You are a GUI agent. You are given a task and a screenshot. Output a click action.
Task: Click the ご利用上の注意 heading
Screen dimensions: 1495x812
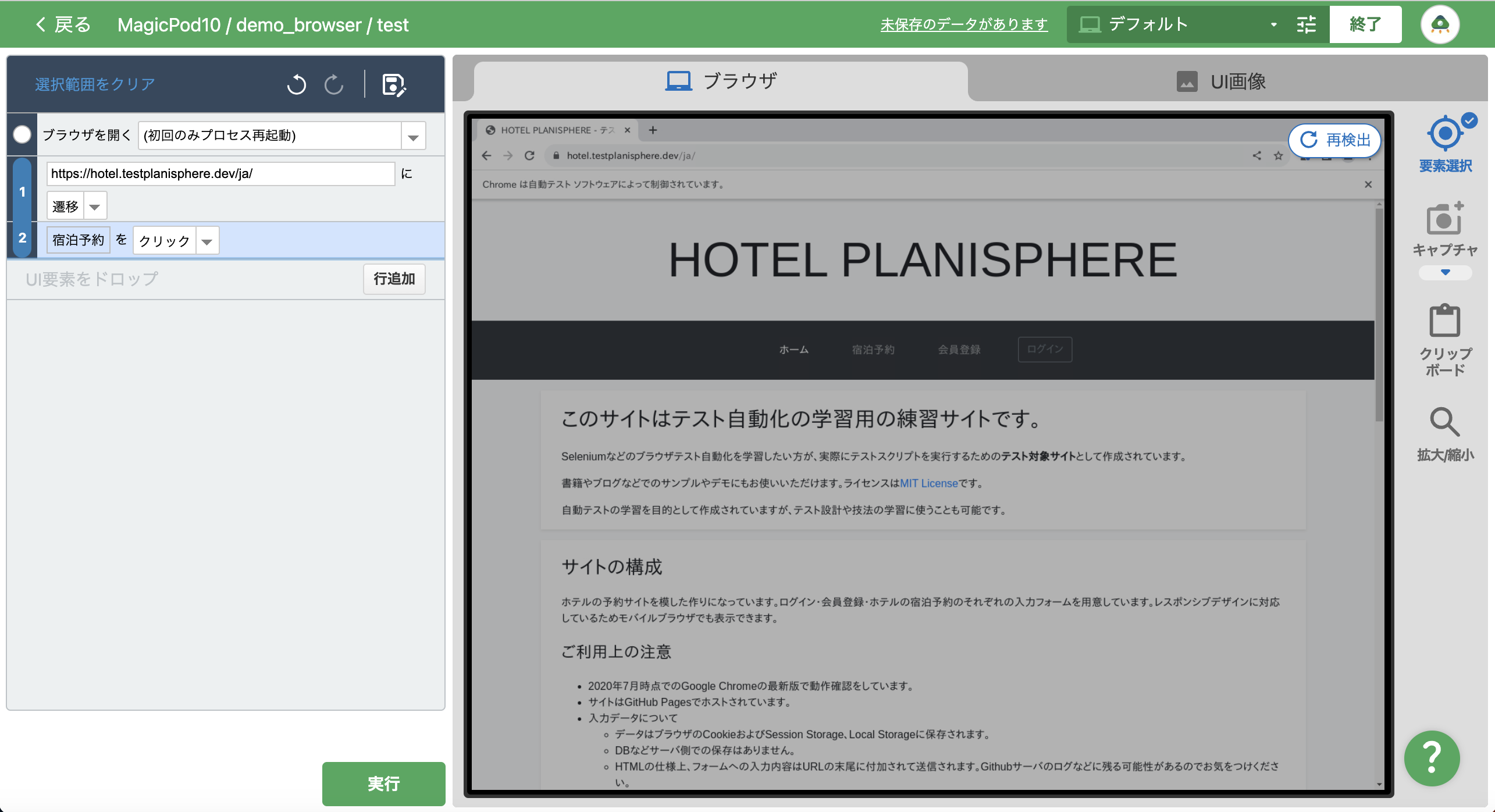pos(616,652)
